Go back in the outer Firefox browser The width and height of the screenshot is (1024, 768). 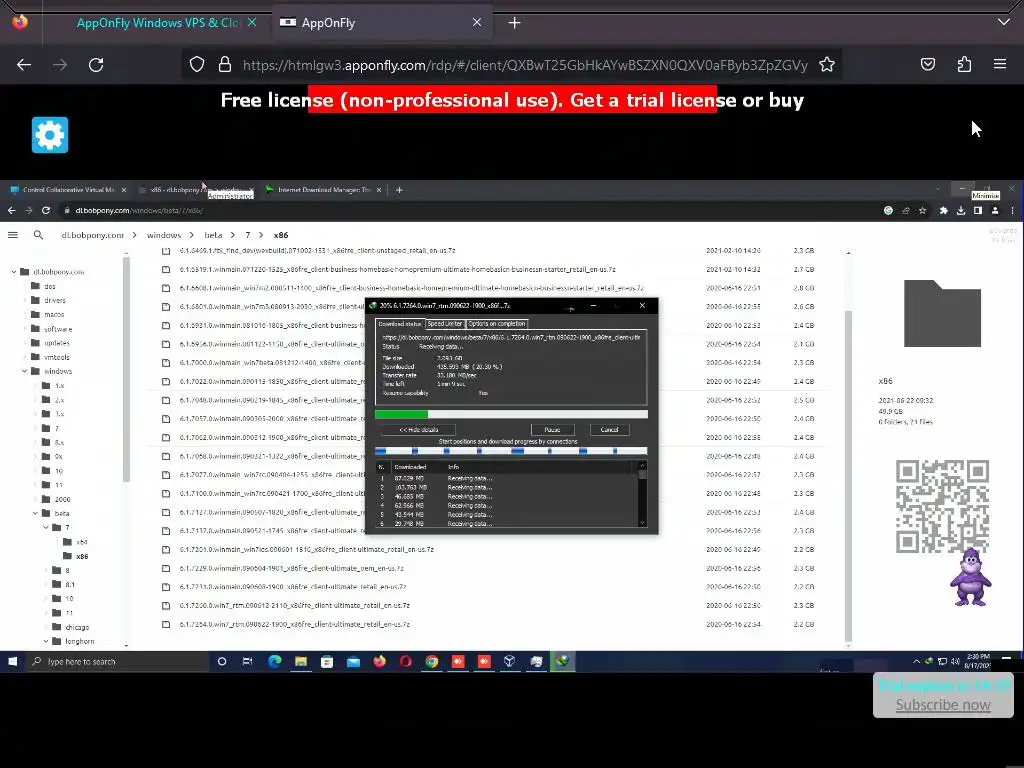point(24,65)
